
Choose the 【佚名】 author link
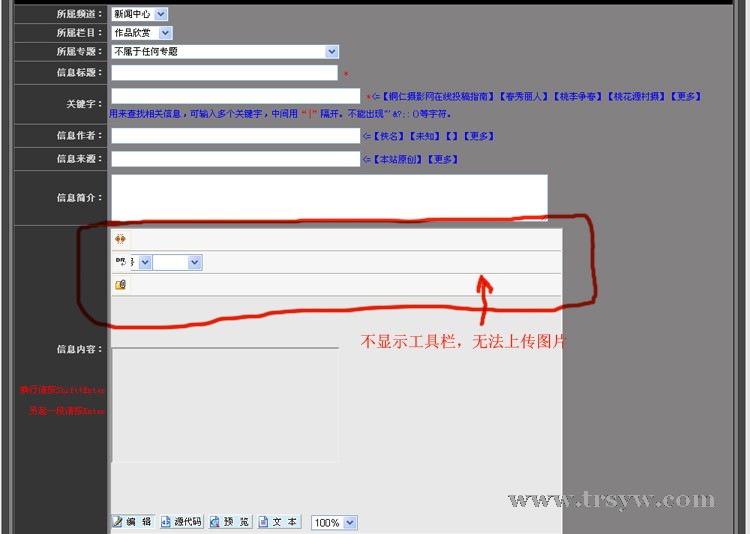point(389,136)
